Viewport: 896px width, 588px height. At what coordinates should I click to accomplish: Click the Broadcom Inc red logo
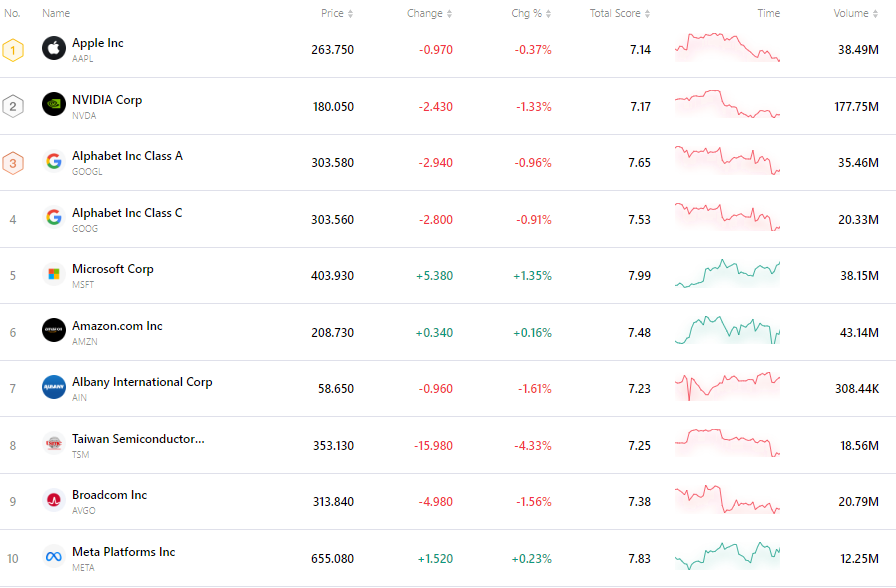[x=53, y=500]
